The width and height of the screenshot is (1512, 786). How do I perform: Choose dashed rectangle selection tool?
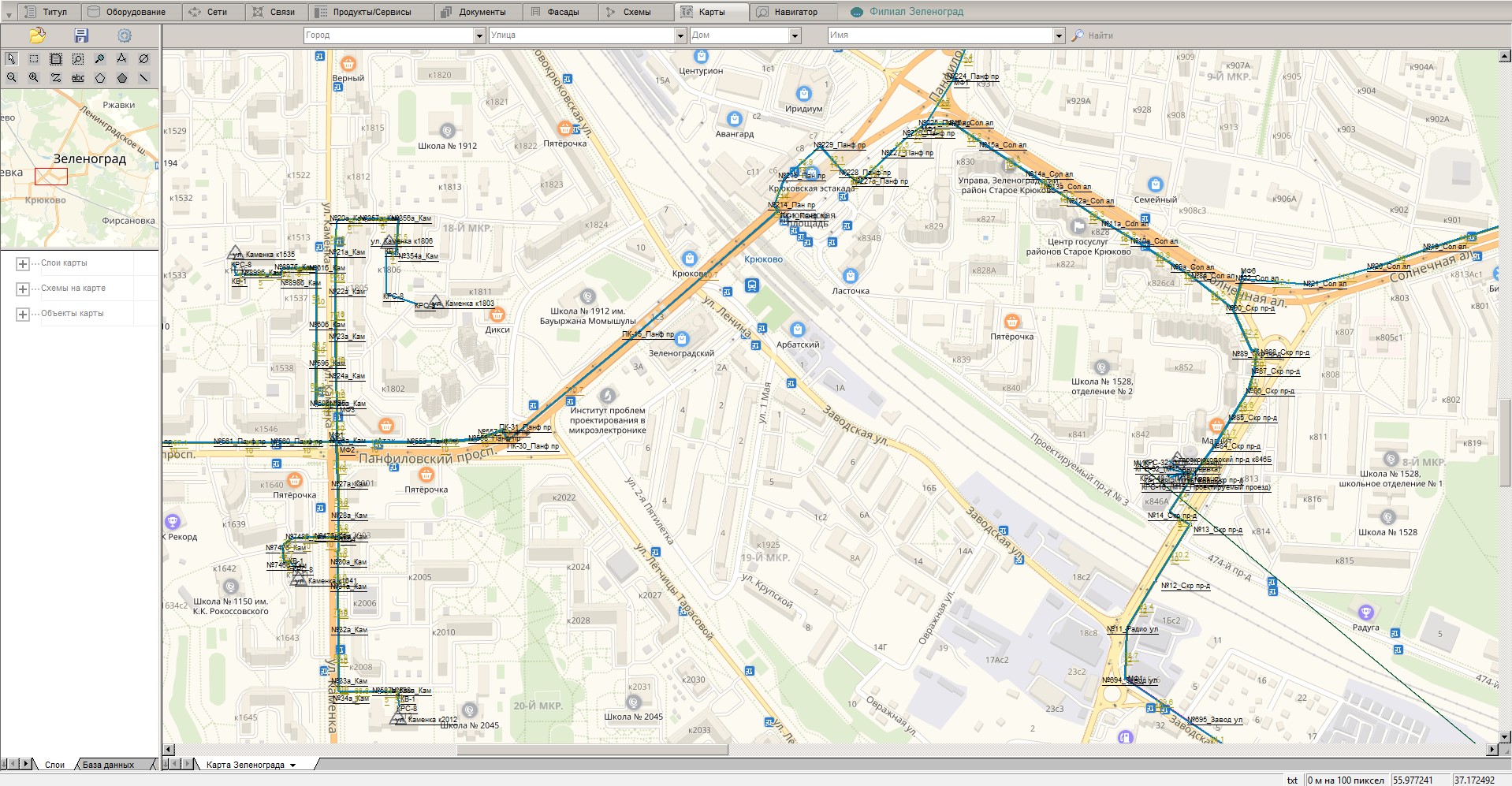(33, 58)
